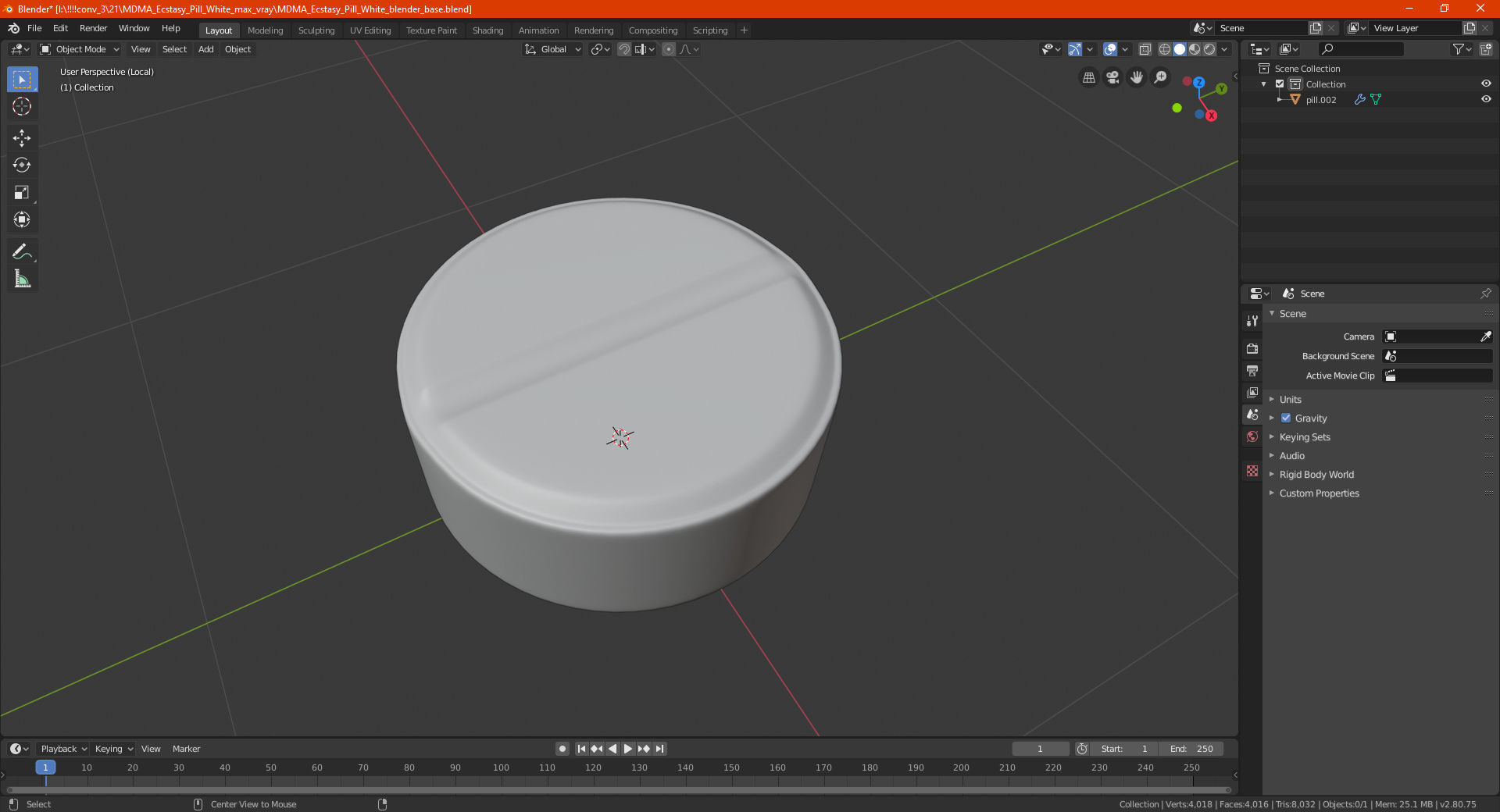Image resolution: width=1500 pixels, height=812 pixels.
Task: Open the Keying dropdown
Action: [x=113, y=749]
